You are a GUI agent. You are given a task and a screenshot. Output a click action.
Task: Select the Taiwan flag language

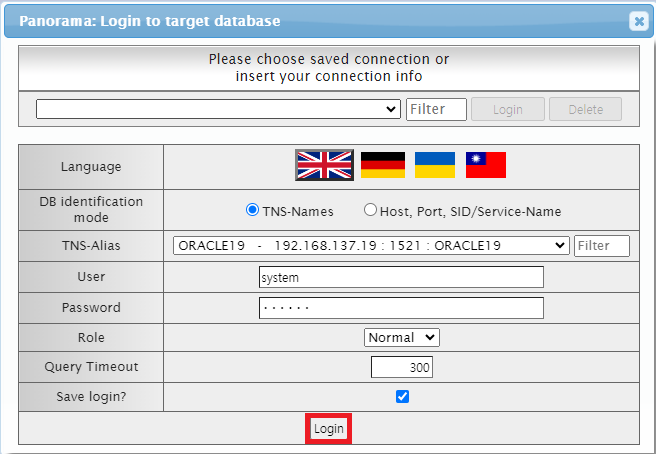pyautogui.click(x=486, y=165)
